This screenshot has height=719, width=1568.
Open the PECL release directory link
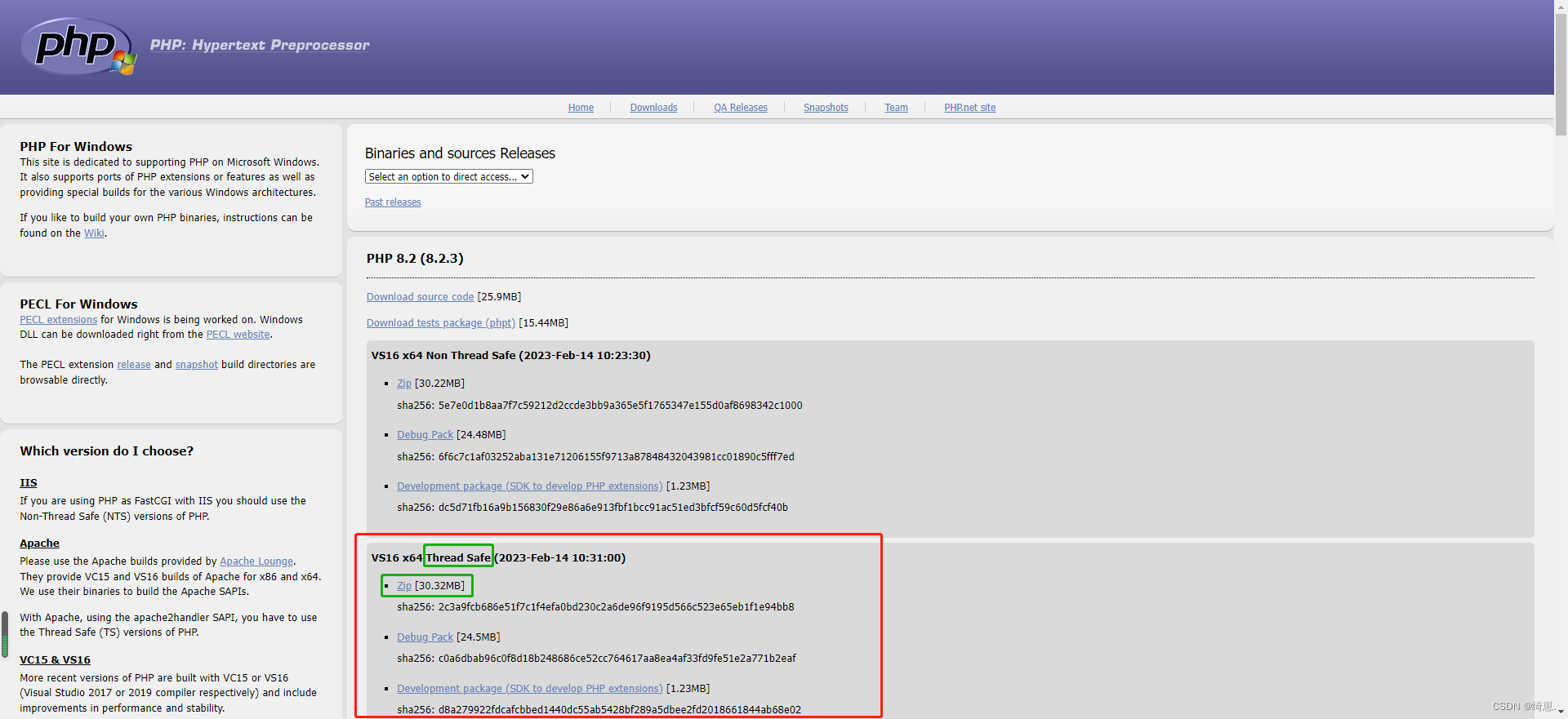(134, 365)
